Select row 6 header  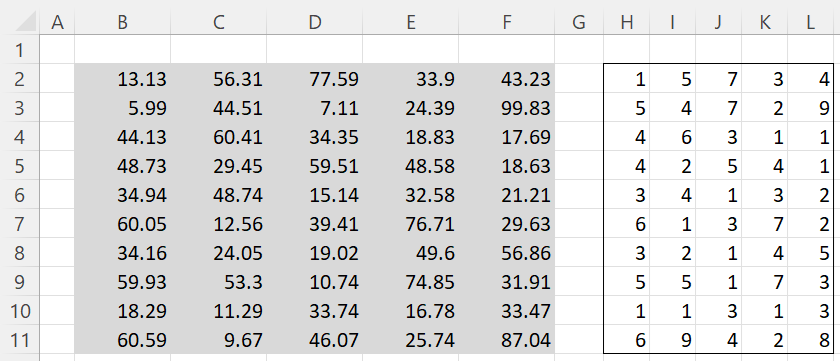20,194
